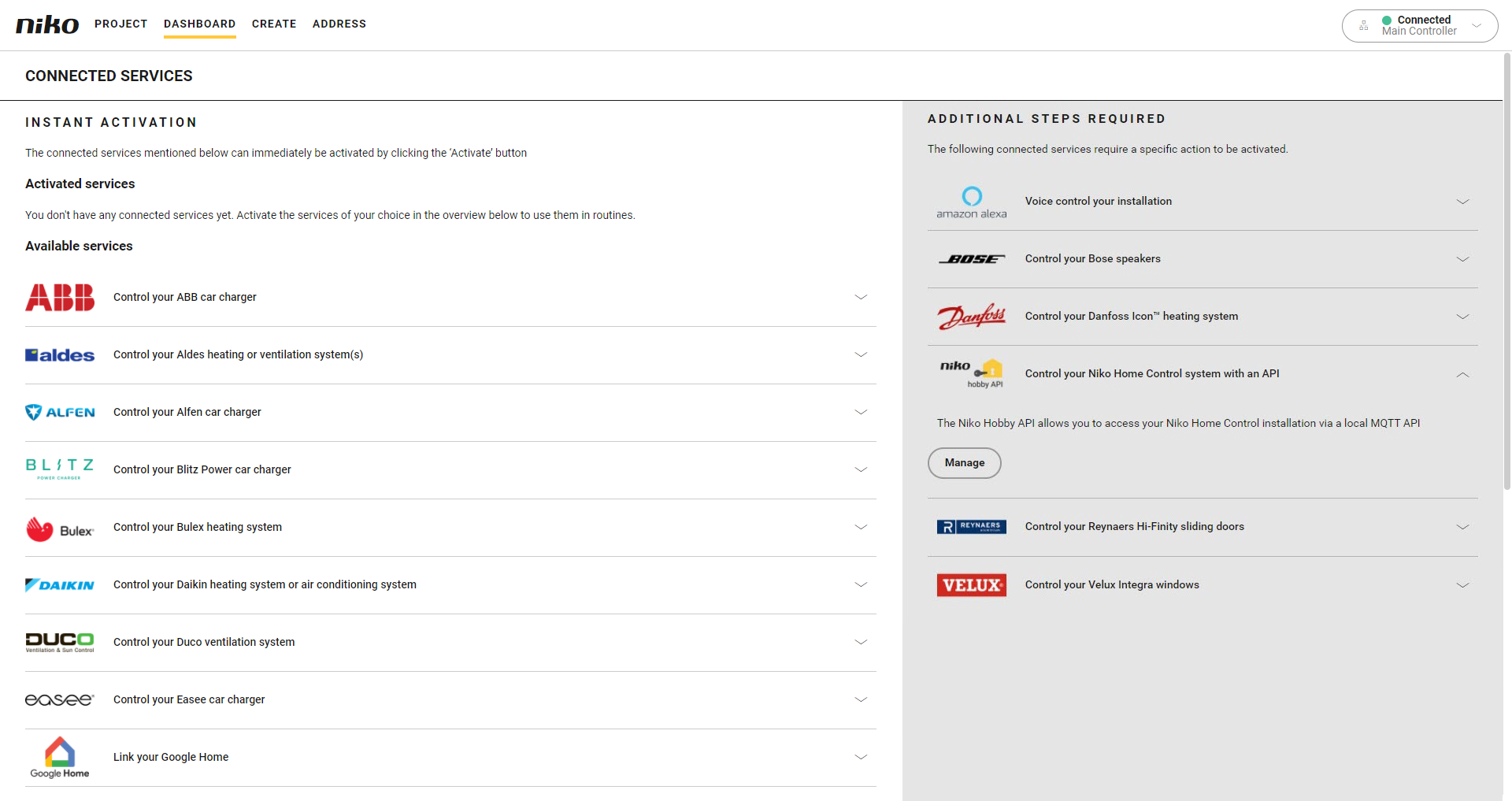Expand the Daikin heating system row
1512x801 pixels.
[861, 585]
